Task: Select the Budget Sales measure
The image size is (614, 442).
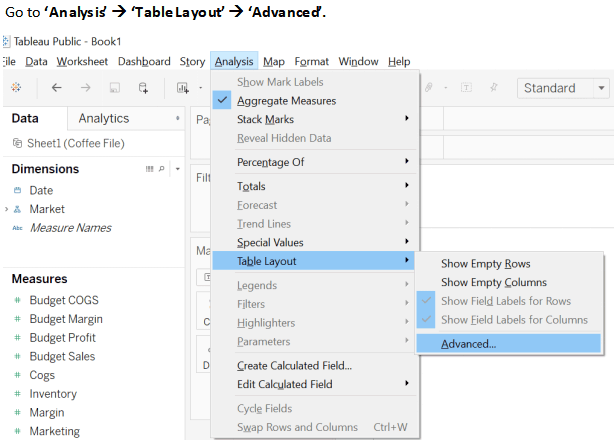Action: (62, 356)
